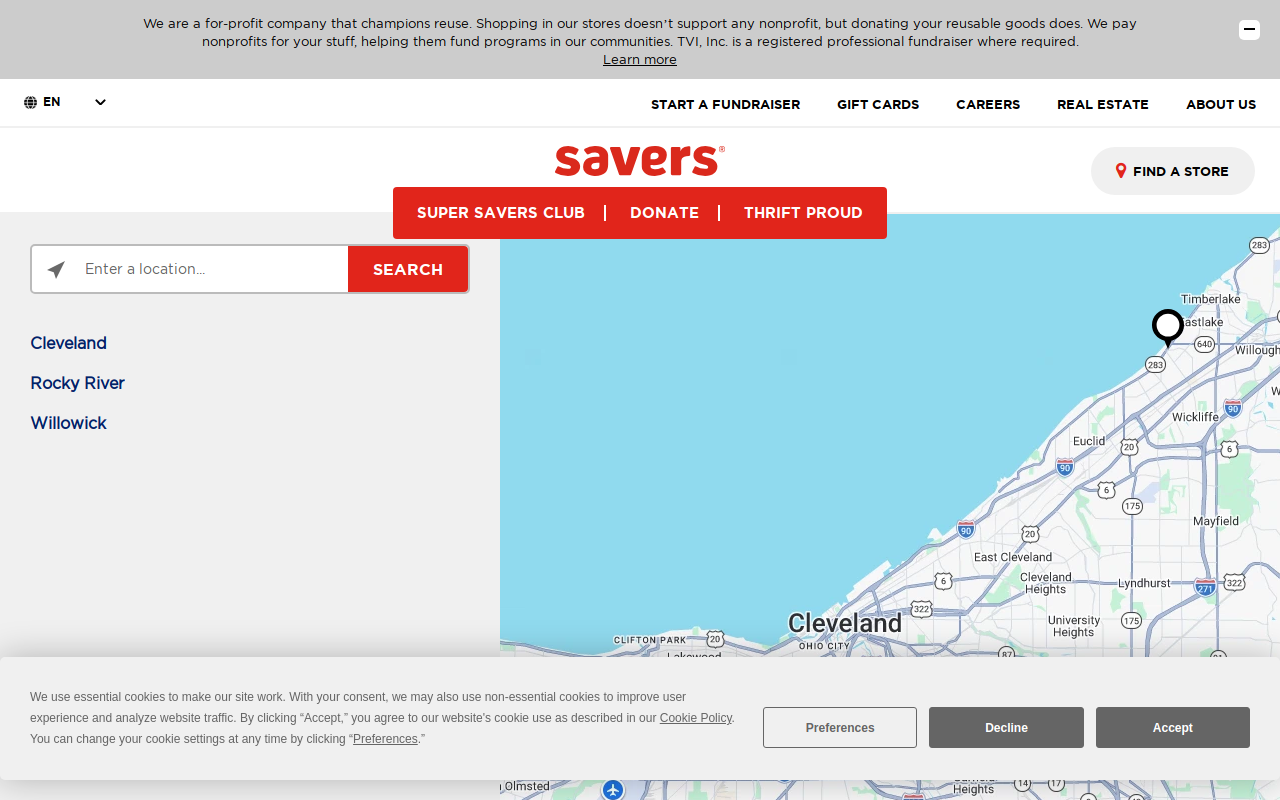Collapse the top notice banner with the minus icon
Screen dimensions: 1280x800
(1249, 30)
